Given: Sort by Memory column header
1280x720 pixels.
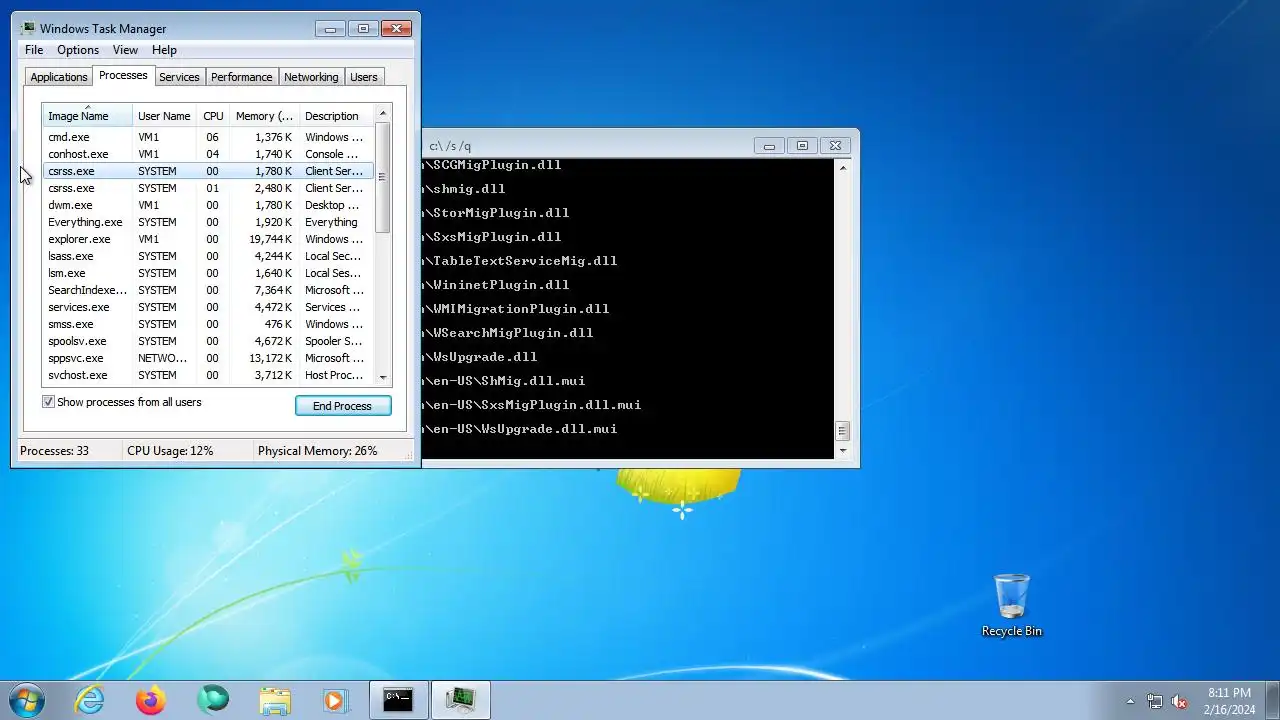Looking at the screenshot, I should point(264,116).
